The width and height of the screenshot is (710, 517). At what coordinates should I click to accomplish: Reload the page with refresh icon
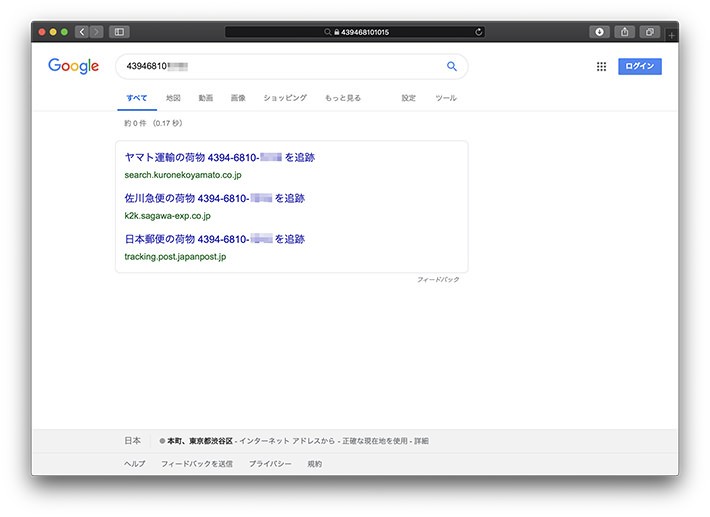click(x=479, y=32)
